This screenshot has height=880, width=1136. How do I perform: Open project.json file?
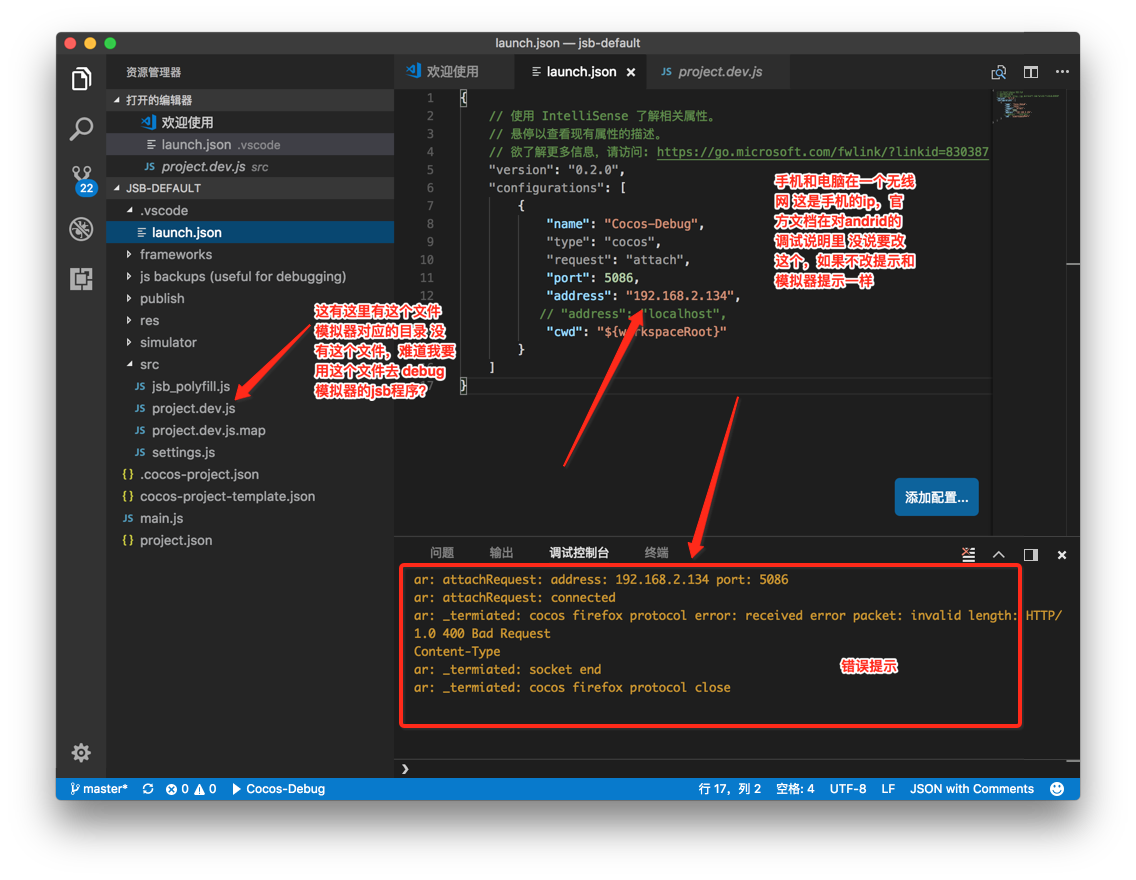coord(250,540)
